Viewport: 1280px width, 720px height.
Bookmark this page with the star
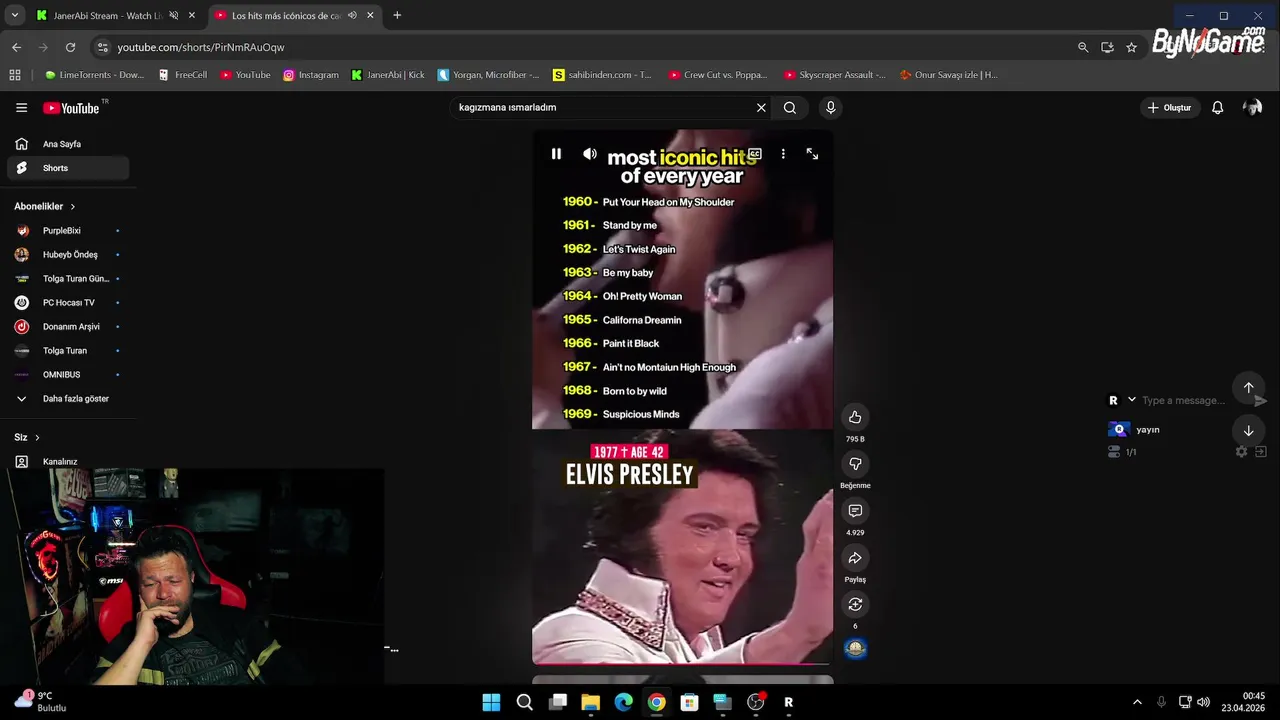[1131, 47]
